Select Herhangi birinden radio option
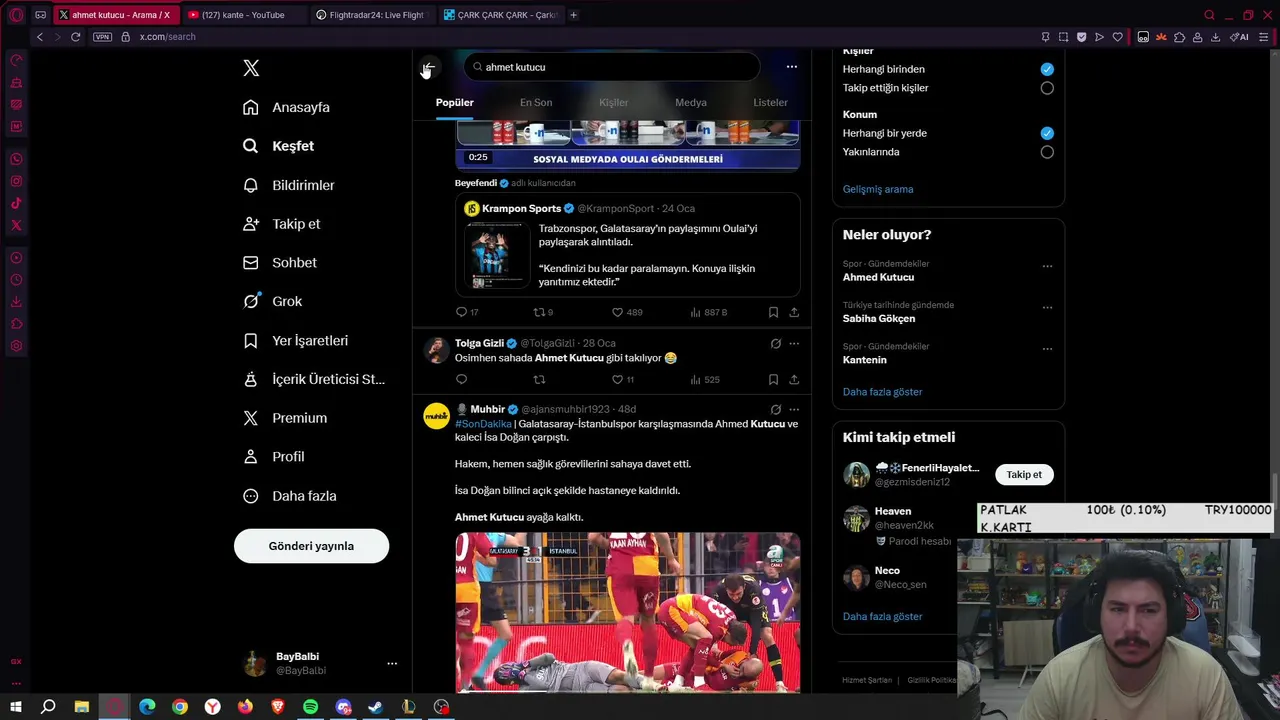Image resolution: width=1280 pixels, height=720 pixels. tap(1047, 69)
